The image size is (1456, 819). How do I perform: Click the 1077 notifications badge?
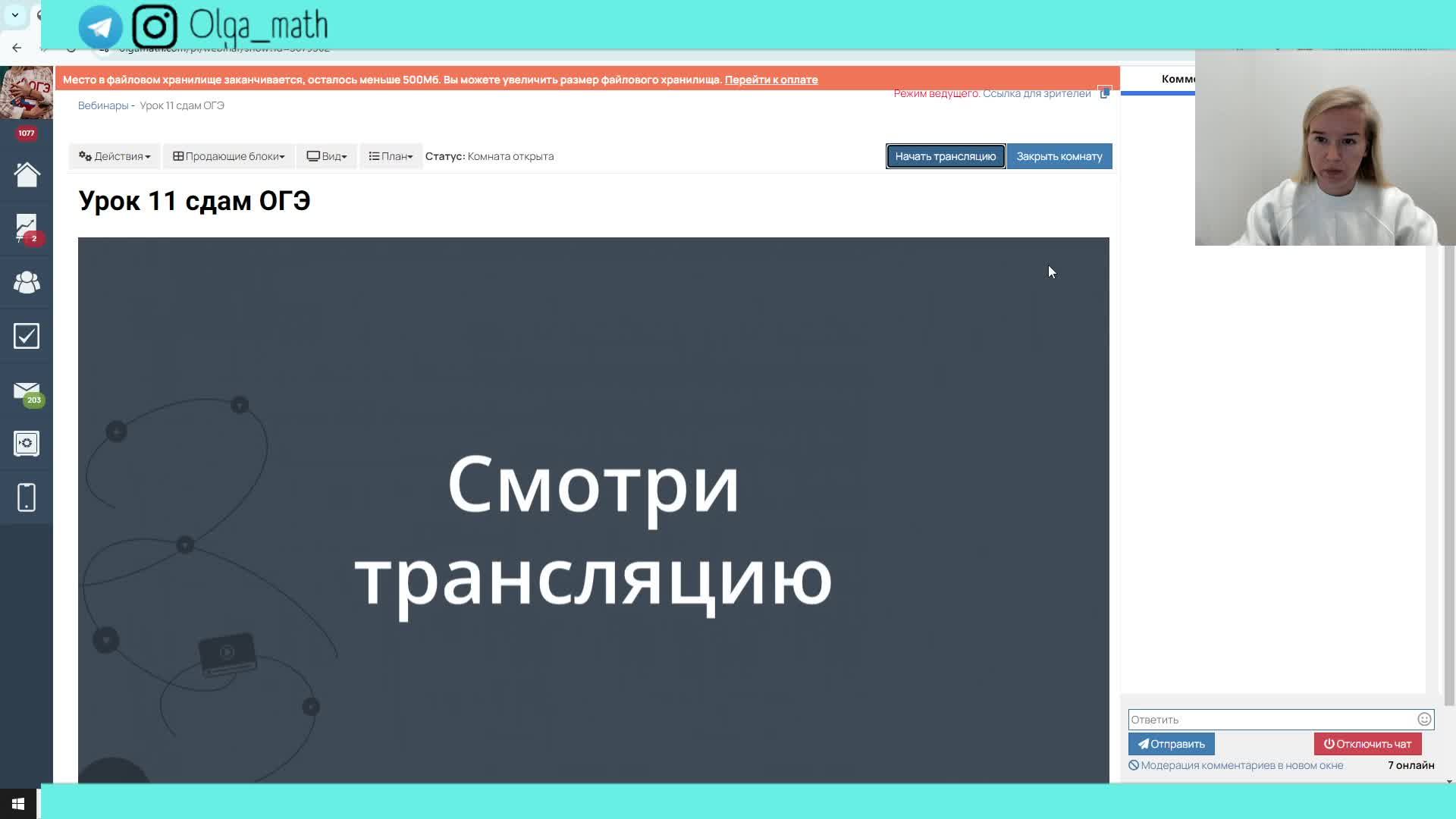pyautogui.click(x=27, y=133)
